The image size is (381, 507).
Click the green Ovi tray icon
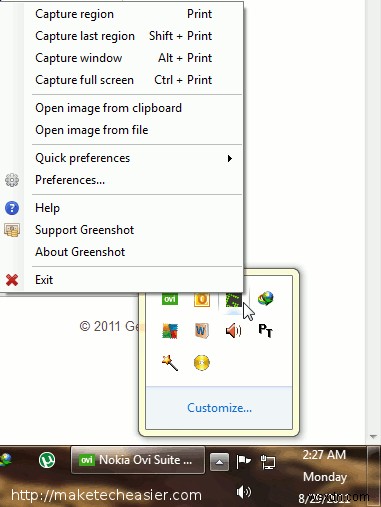click(x=170, y=299)
